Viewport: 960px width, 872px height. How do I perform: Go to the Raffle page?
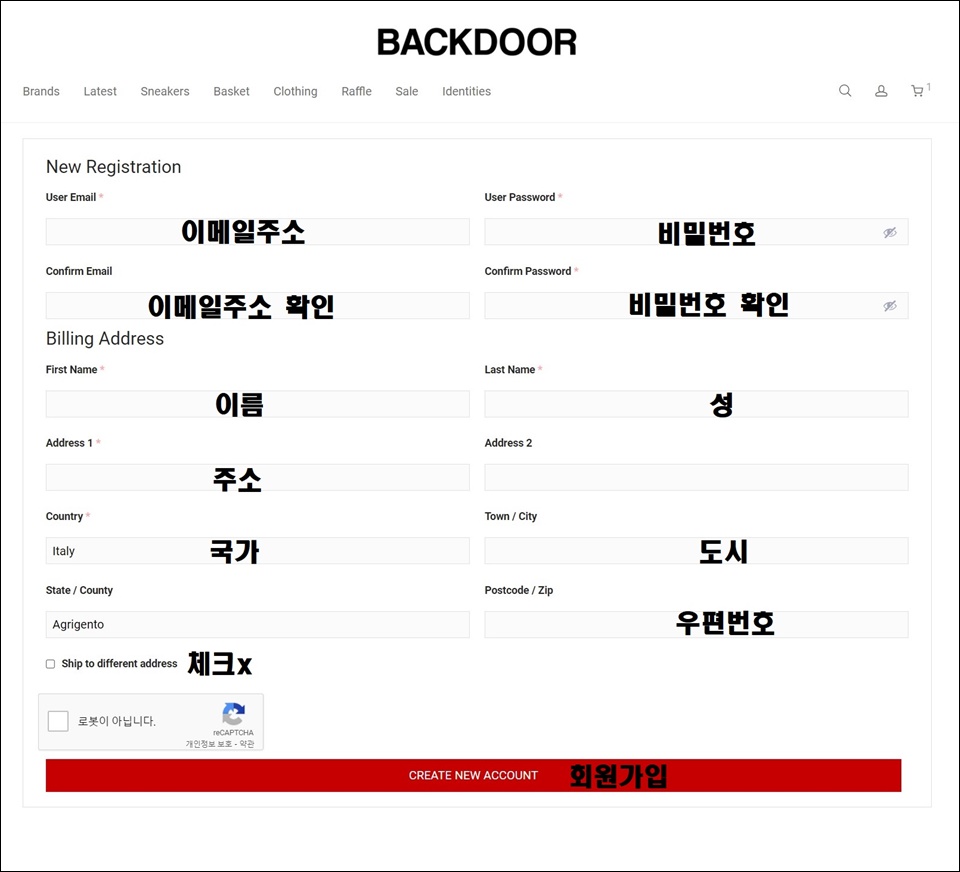pyautogui.click(x=356, y=91)
